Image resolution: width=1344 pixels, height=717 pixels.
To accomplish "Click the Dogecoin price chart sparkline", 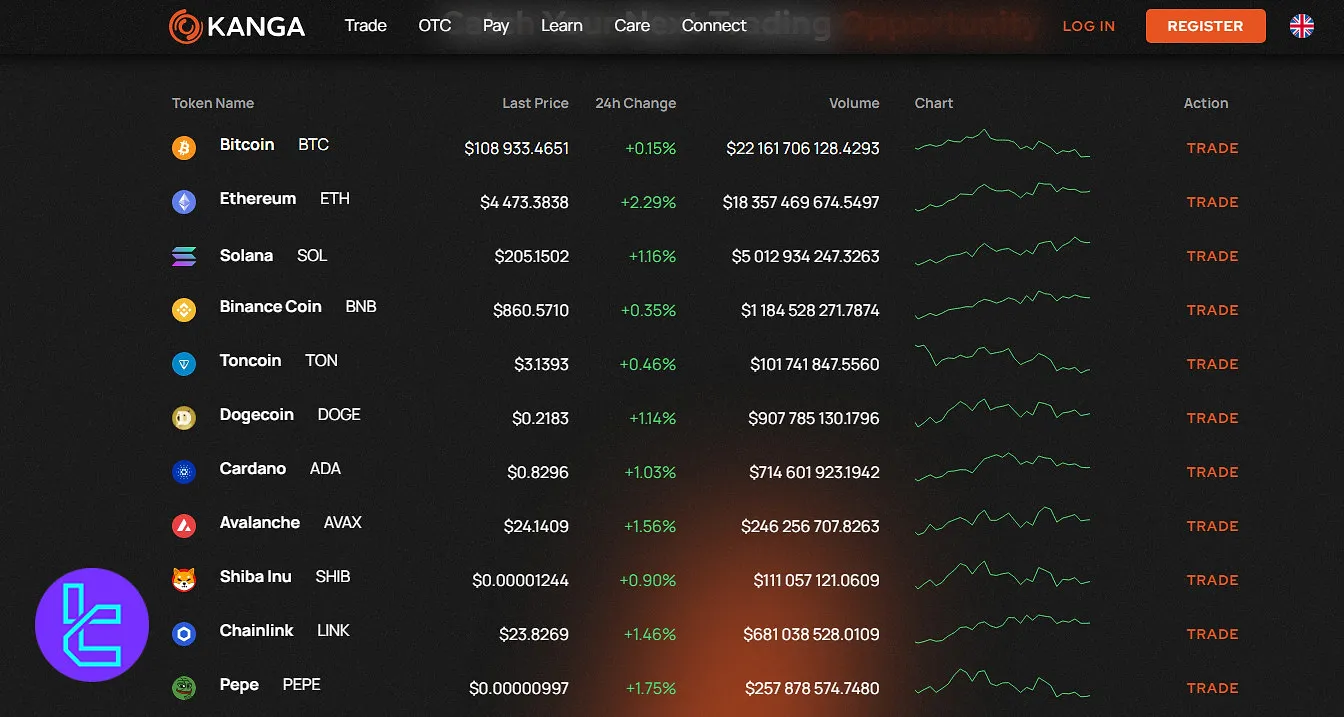I will click(x=1002, y=412).
